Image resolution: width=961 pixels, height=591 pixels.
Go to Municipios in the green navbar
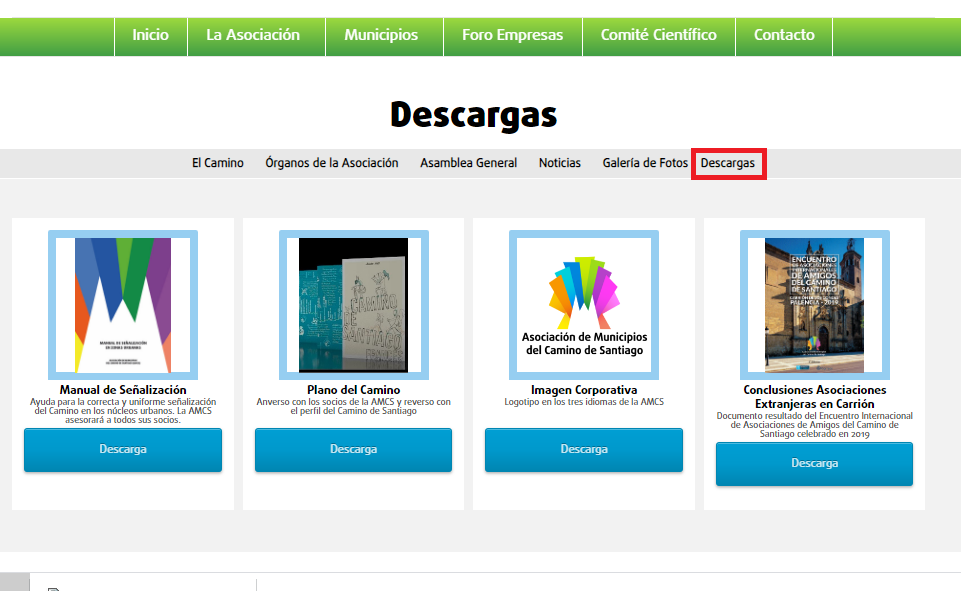coord(381,35)
